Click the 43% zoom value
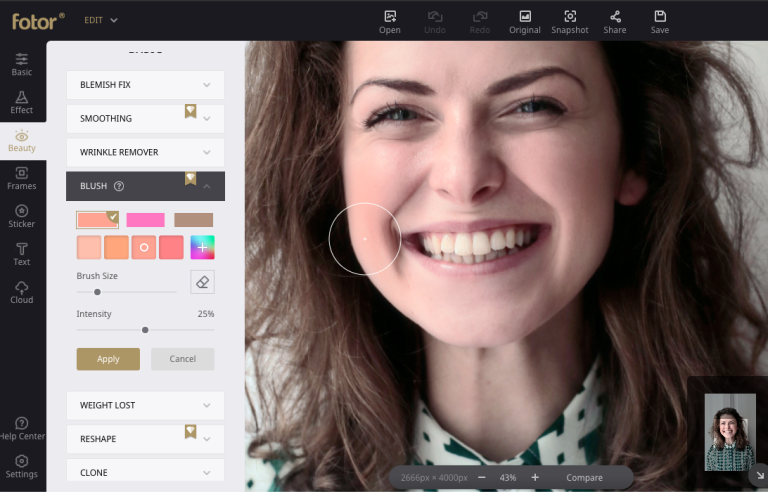 [x=508, y=478]
